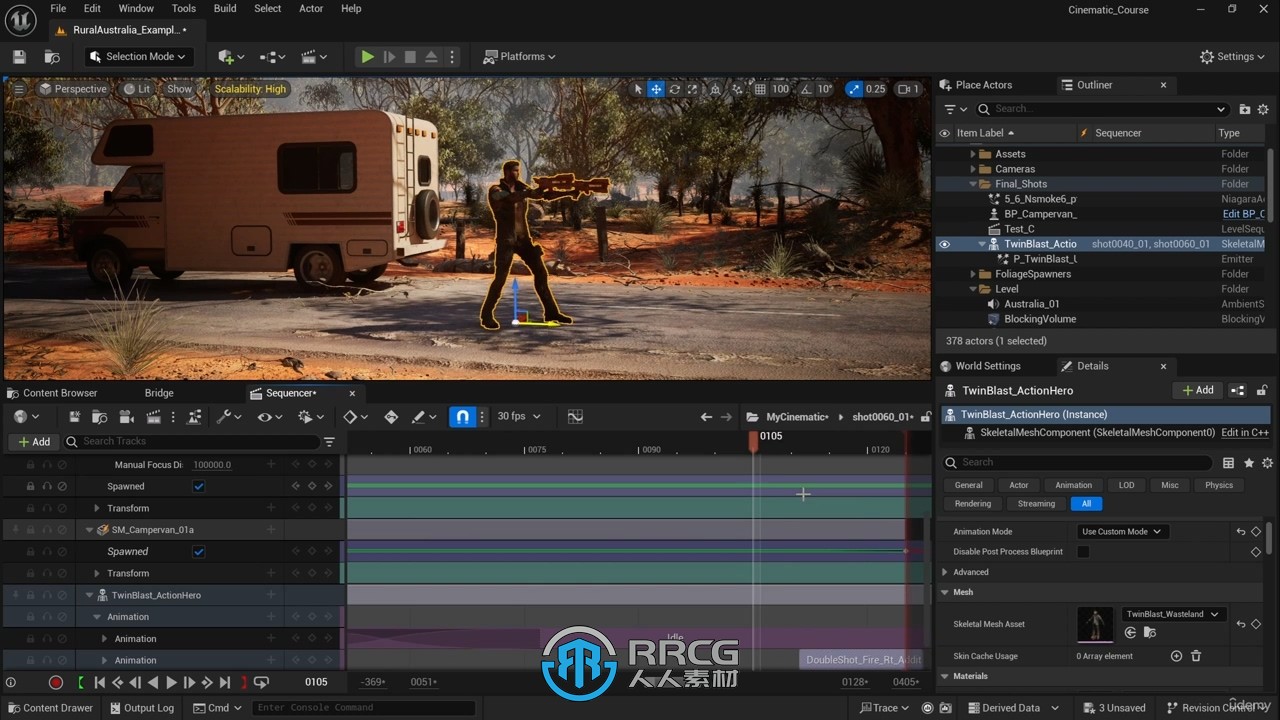Add element to Skin Cache Usage array
The image size is (1280, 720).
pos(1176,656)
